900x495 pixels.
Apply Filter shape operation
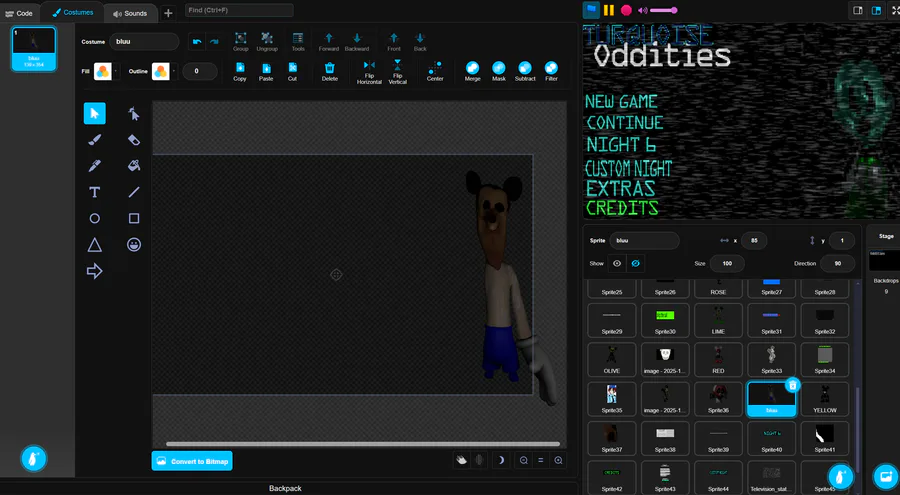coord(551,71)
